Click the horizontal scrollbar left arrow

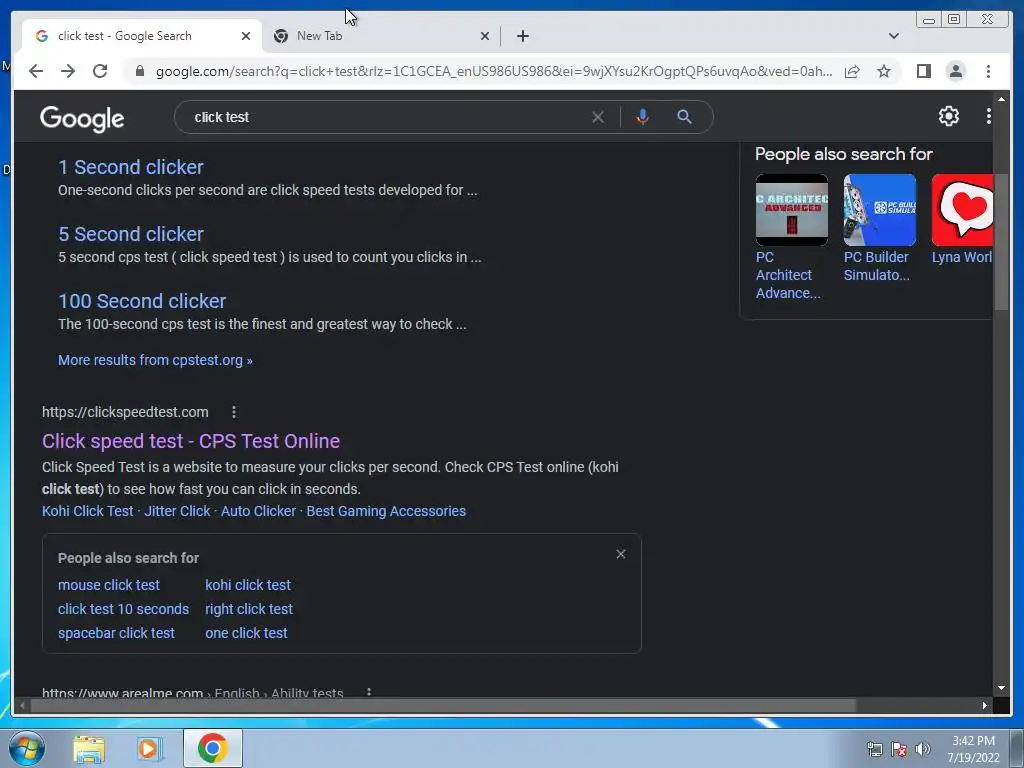pos(22,705)
